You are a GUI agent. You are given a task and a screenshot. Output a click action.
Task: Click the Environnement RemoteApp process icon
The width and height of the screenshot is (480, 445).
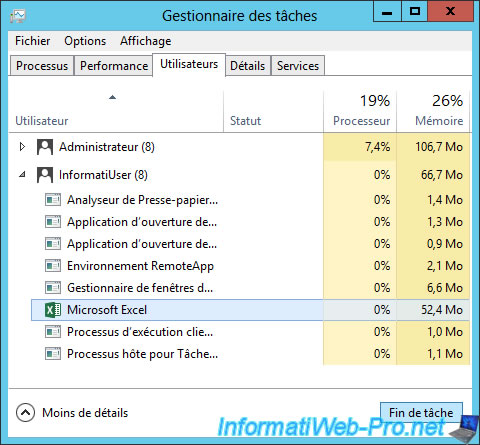(53, 266)
